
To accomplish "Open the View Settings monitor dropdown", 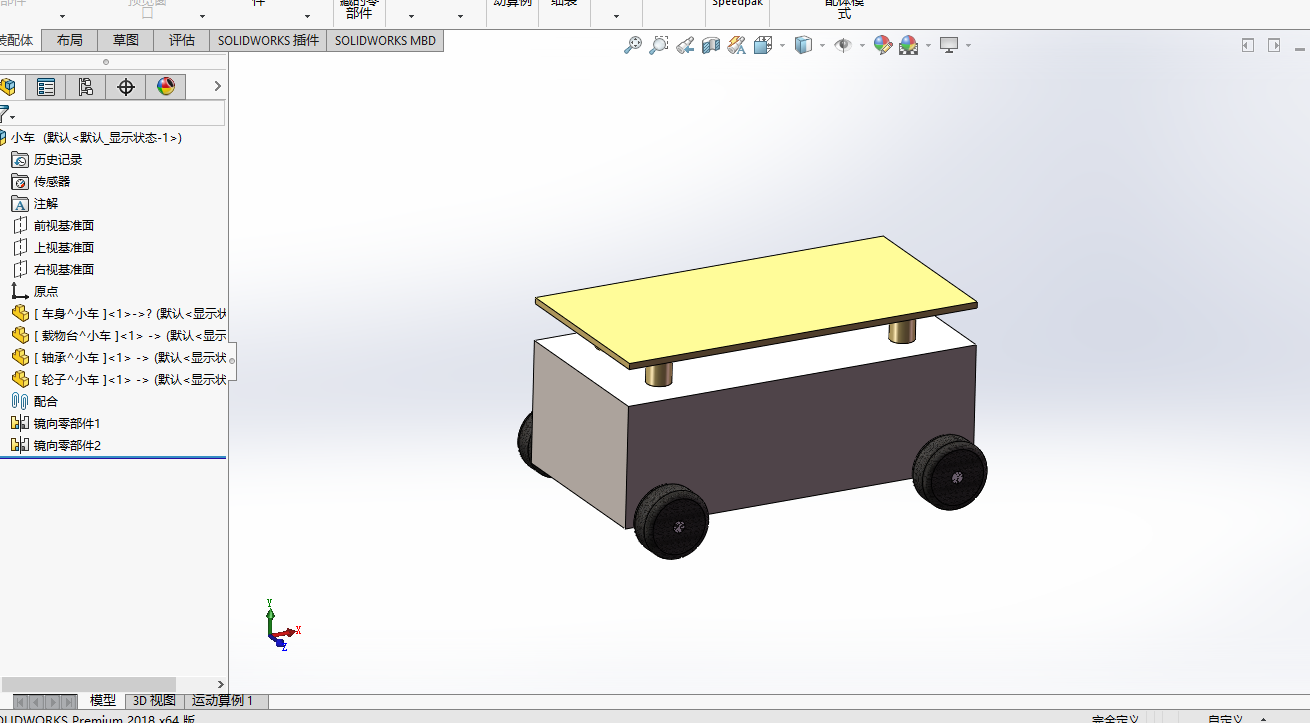I will pos(953,45).
